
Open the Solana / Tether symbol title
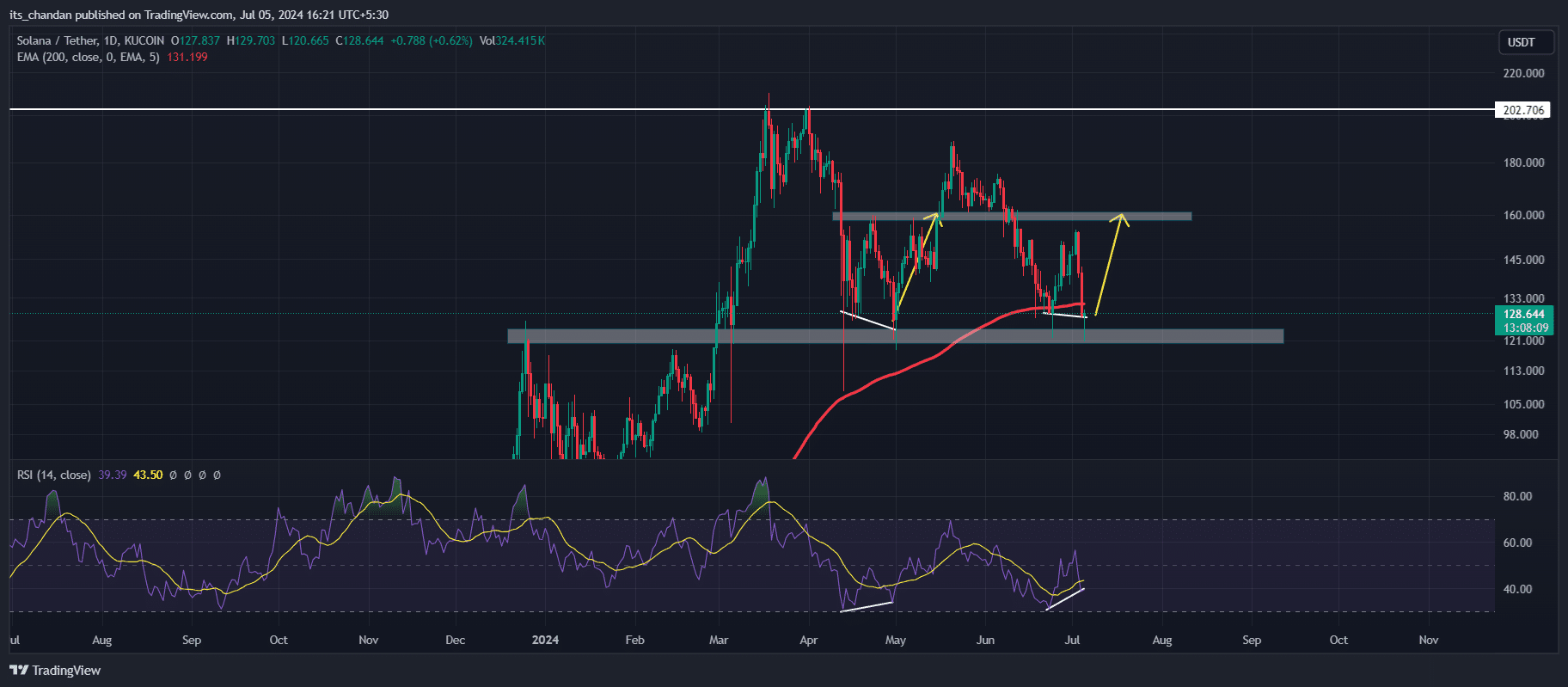pyautogui.click(x=90, y=40)
